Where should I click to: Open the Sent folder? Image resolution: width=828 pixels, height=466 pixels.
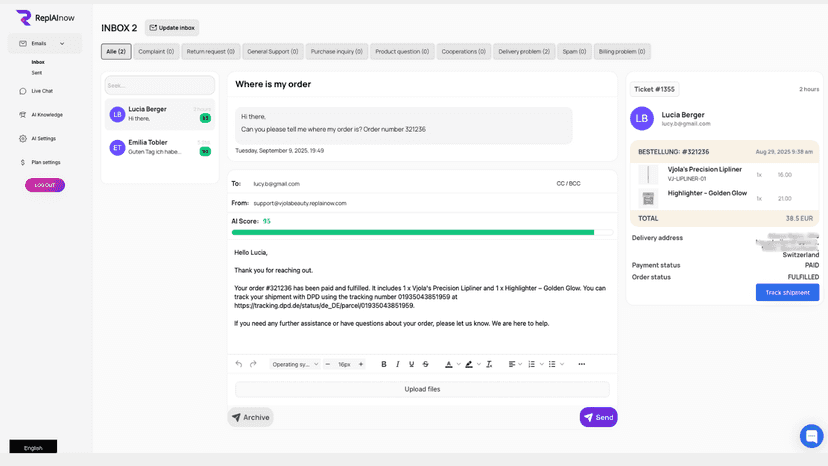point(36,72)
